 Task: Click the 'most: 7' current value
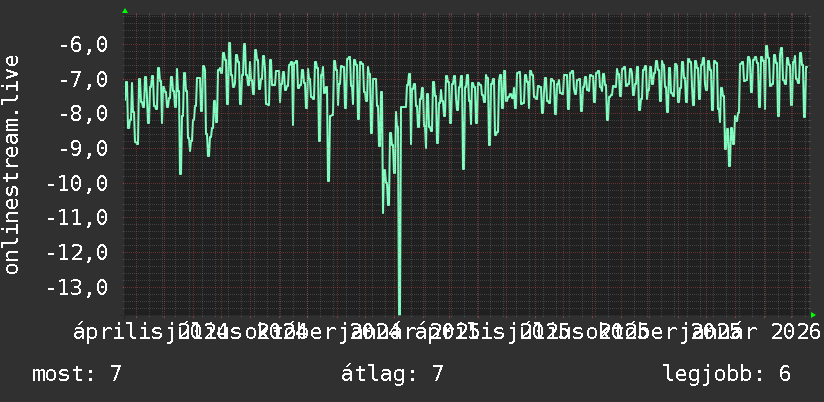[77, 374]
